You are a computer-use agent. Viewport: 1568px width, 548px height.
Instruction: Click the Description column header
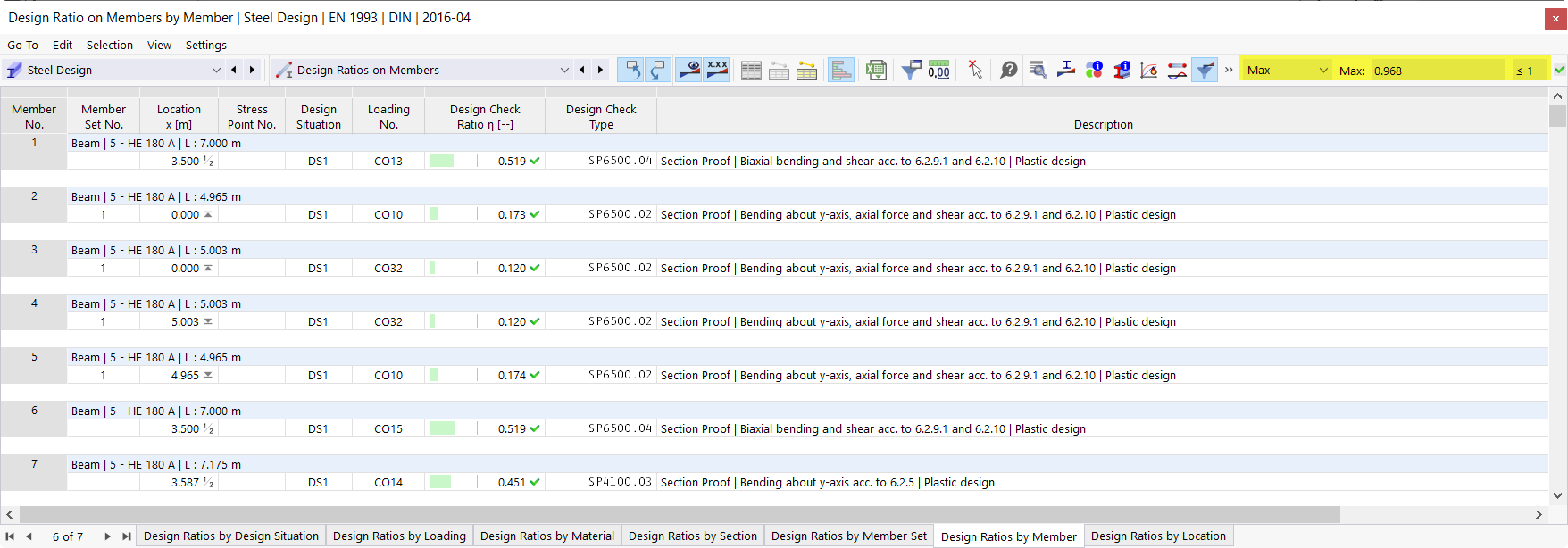click(1103, 116)
